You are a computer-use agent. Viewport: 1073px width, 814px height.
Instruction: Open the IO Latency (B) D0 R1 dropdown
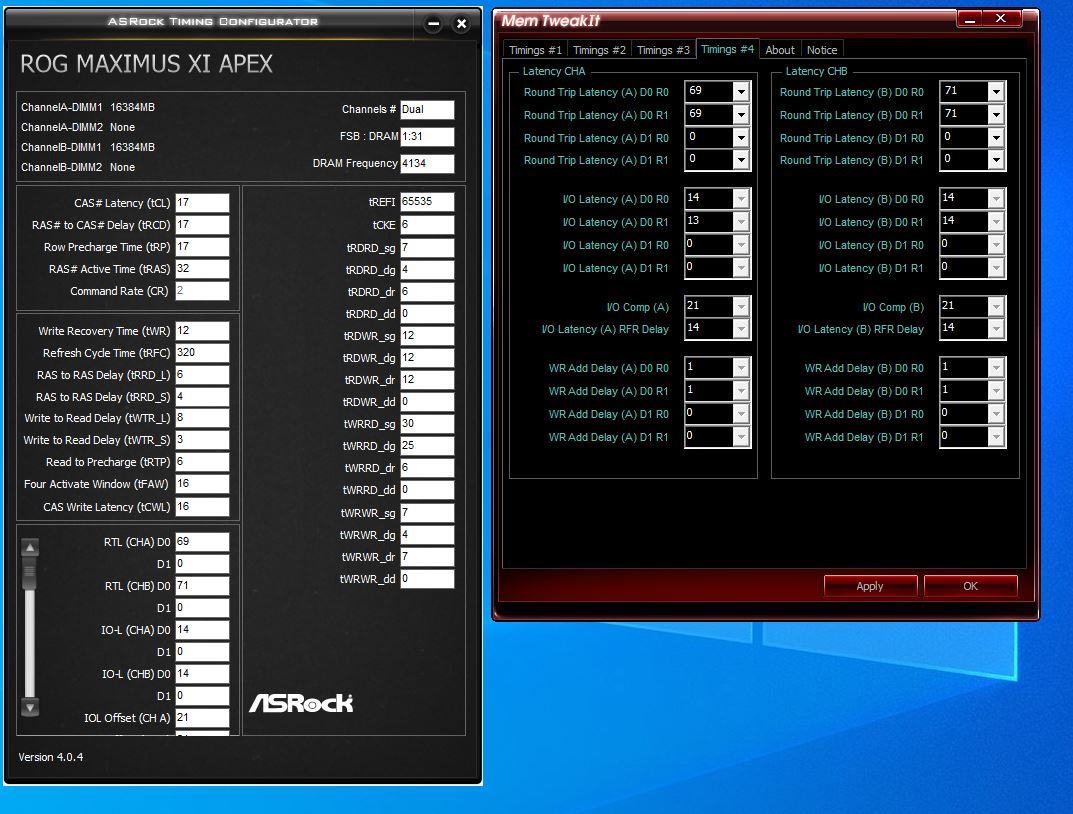point(996,222)
